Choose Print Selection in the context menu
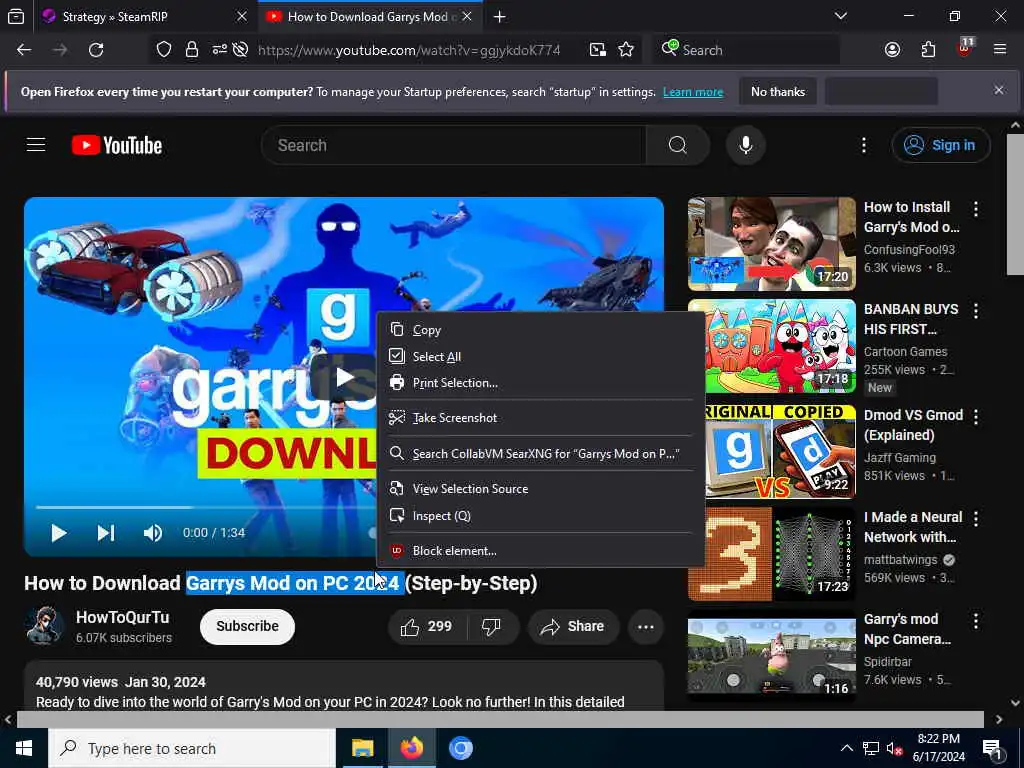This screenshot has width=1024, height=768. [x=541, y=383]
